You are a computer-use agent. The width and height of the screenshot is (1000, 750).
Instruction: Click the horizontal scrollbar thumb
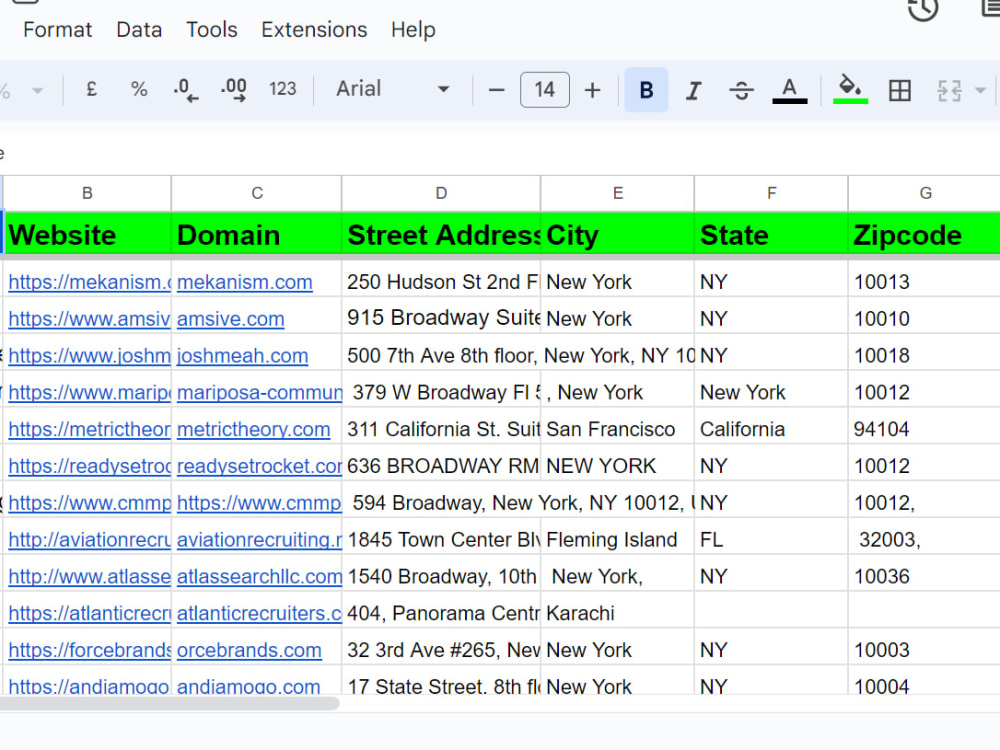click(x=169, y=703)
